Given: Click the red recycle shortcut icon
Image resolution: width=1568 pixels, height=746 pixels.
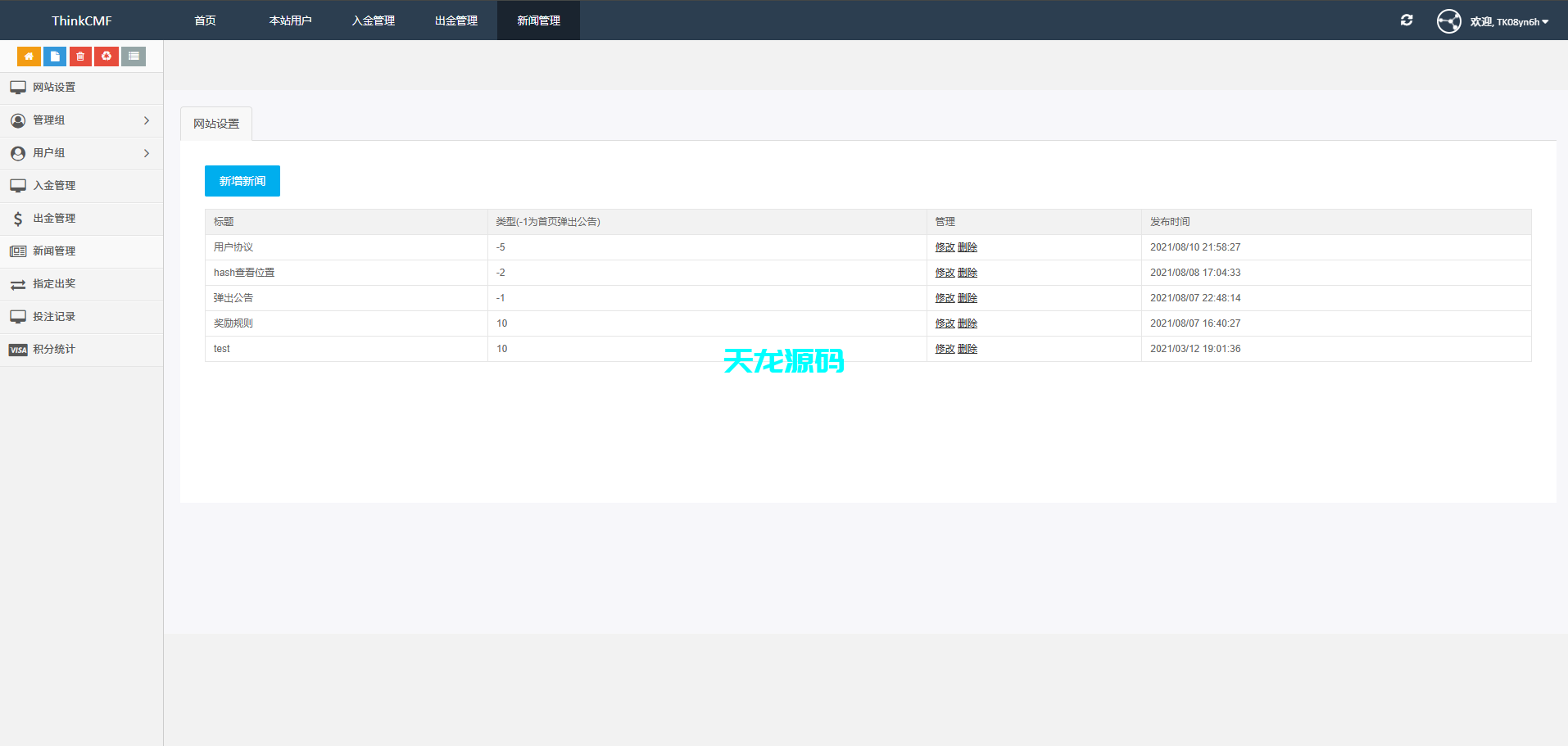Looking at the screenshot, I should (x=106, y=57).
